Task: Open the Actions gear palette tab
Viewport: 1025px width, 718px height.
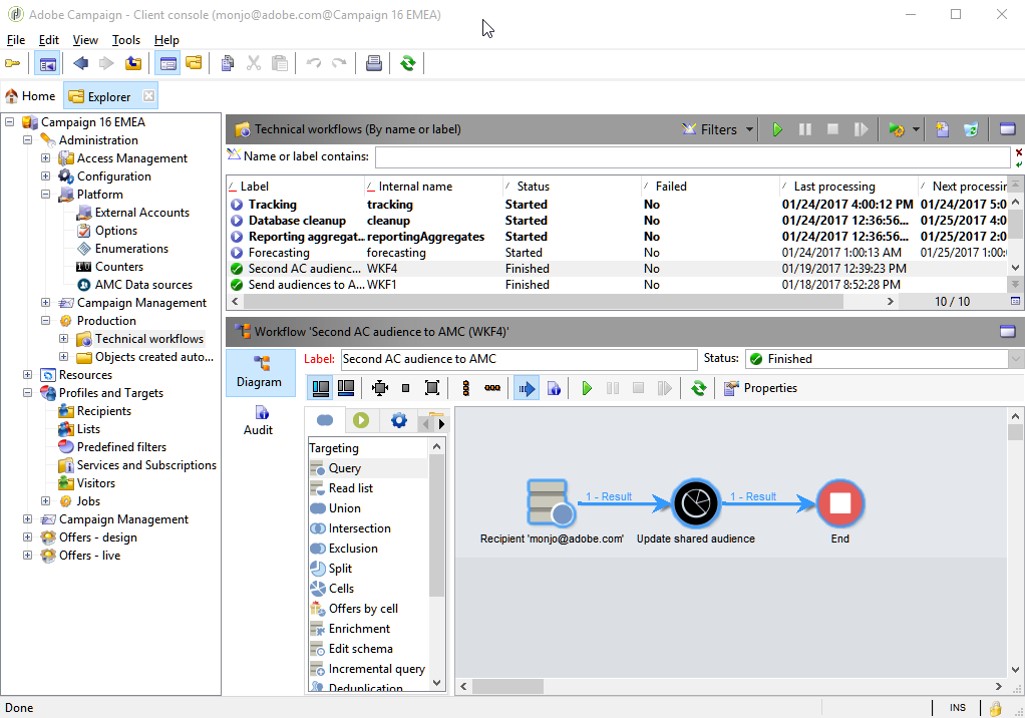Action: tap(399, 420)
